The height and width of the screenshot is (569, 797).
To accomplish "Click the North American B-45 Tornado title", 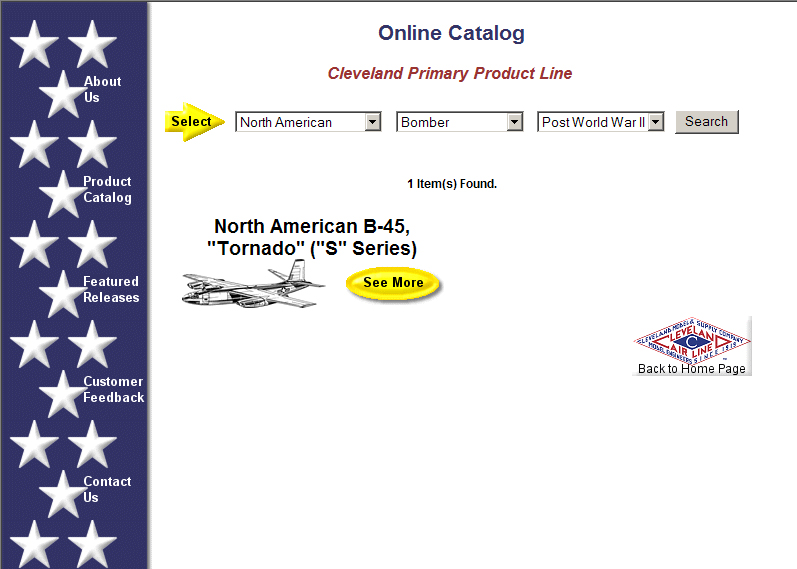I will tap(311, 237).
